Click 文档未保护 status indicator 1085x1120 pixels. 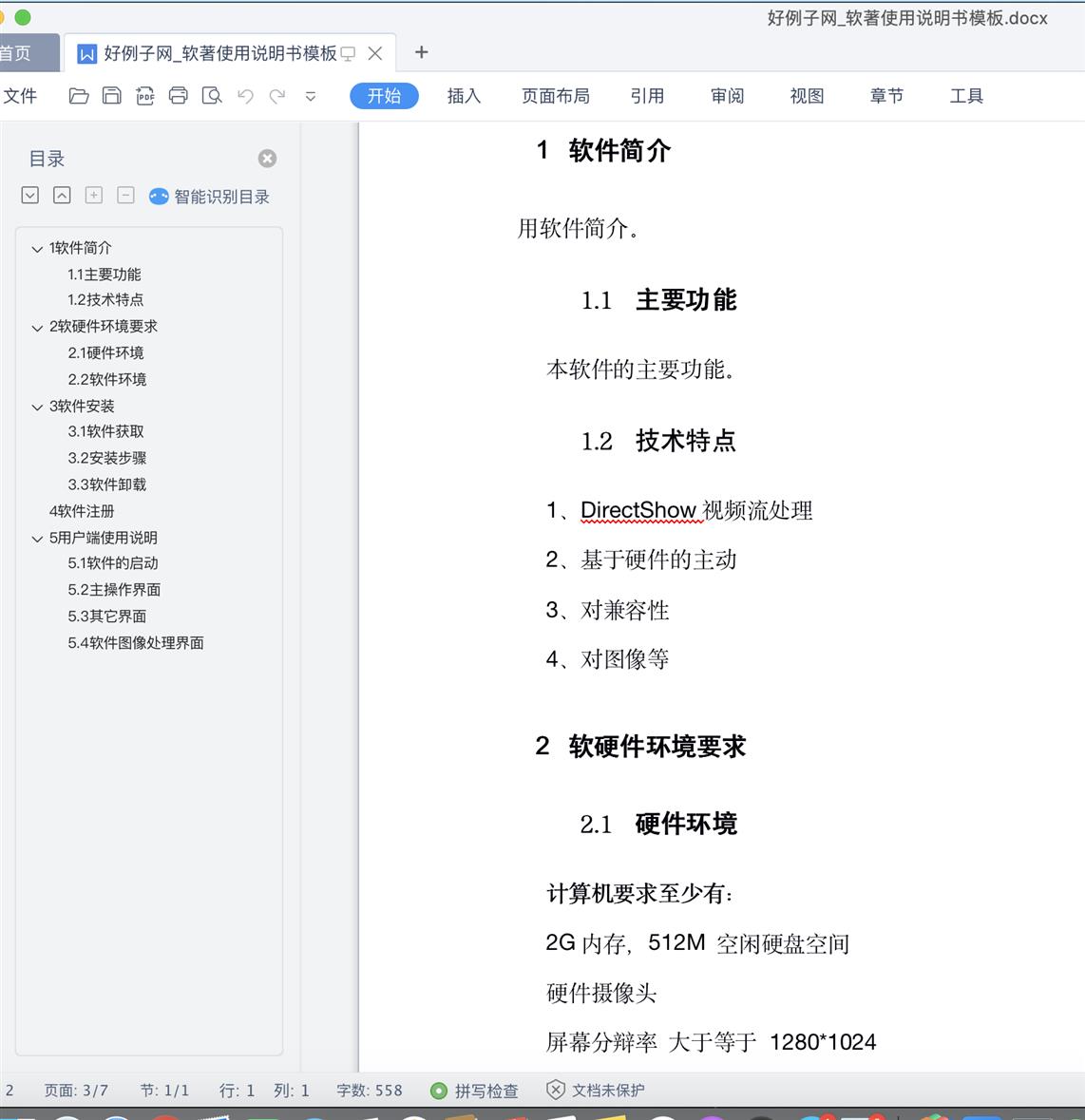(596, 1091)
